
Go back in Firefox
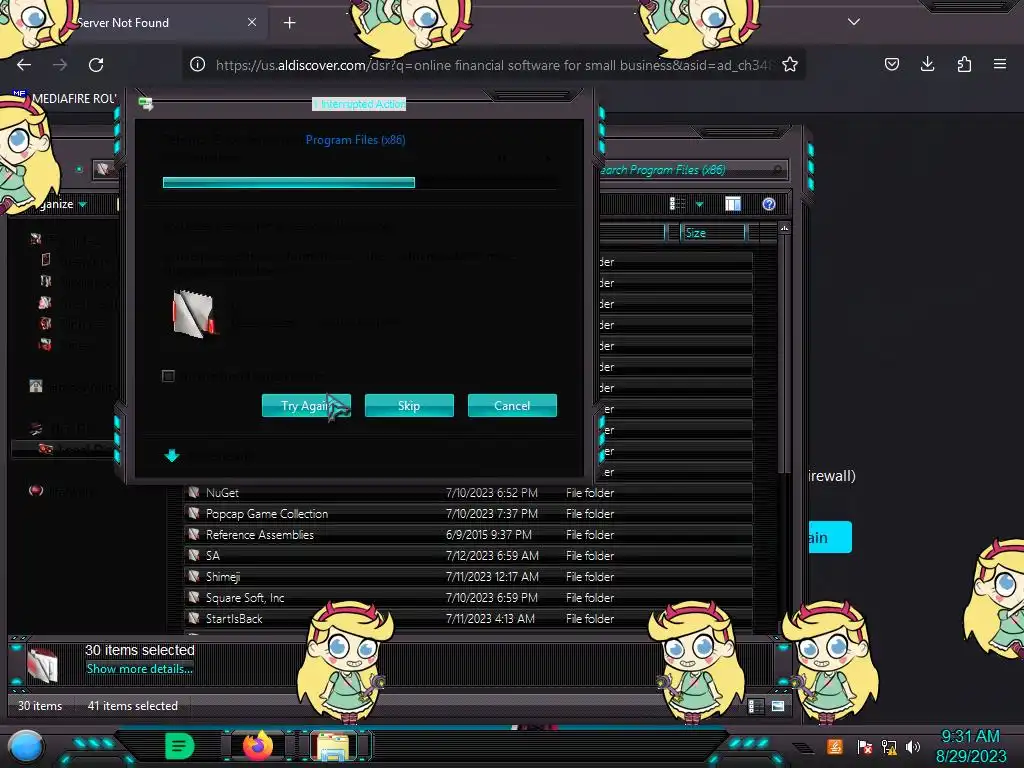pos(24,65)
